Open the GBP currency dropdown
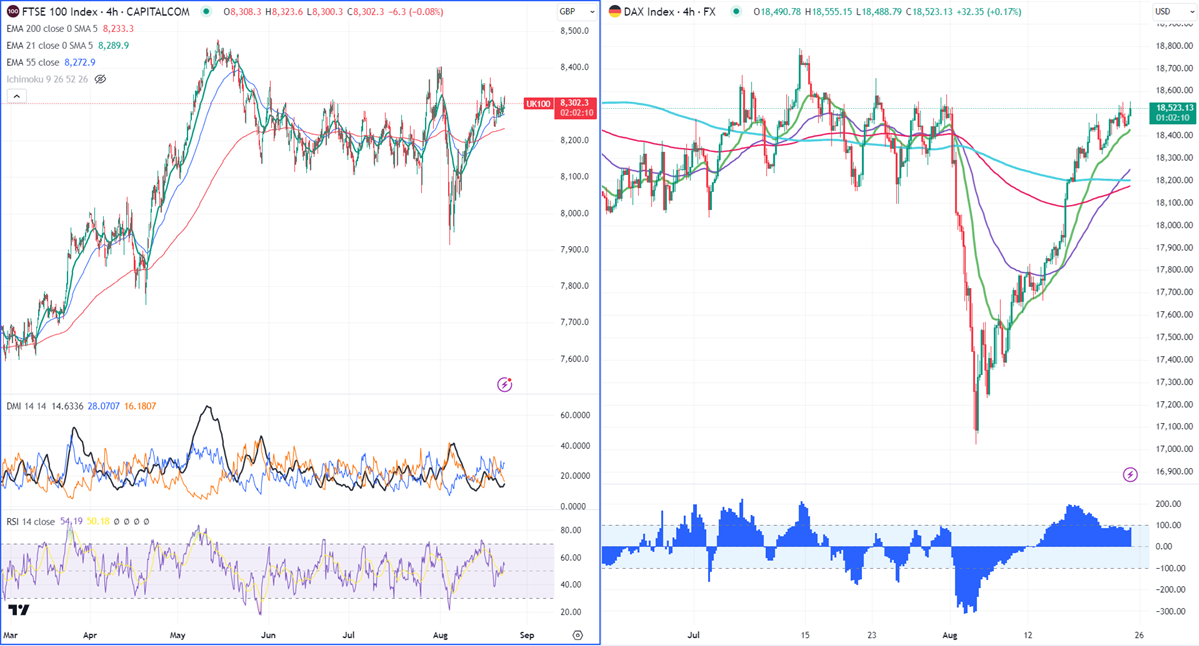The image size is (1199, 646). pos(577,11)
